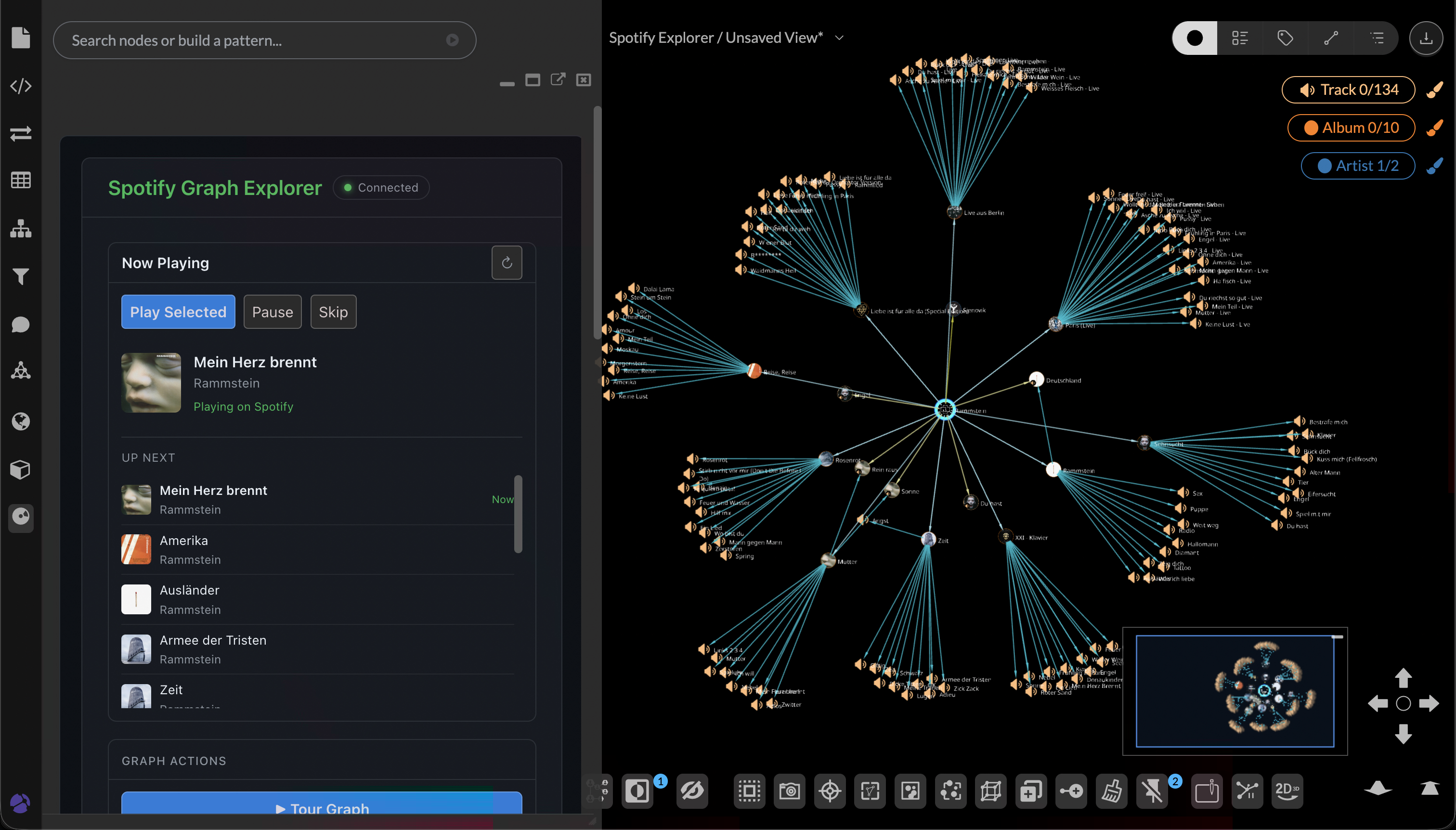Take a snapshot with the camera icon
The width and height of the screenshot is (1456, 830).
(790, 791)
